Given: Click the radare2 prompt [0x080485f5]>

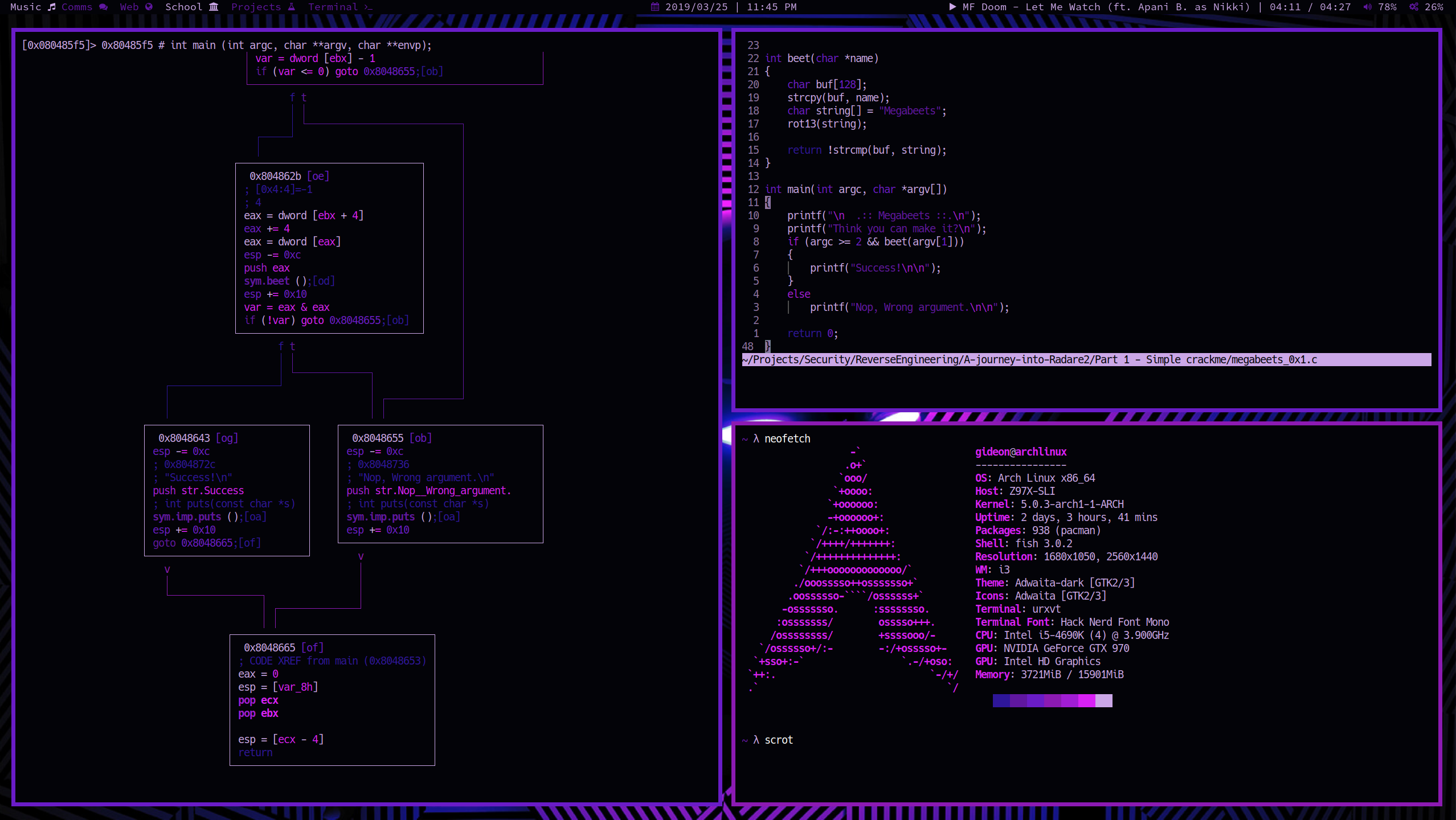Looking at the screenshot, I should [x=59, y=45].
